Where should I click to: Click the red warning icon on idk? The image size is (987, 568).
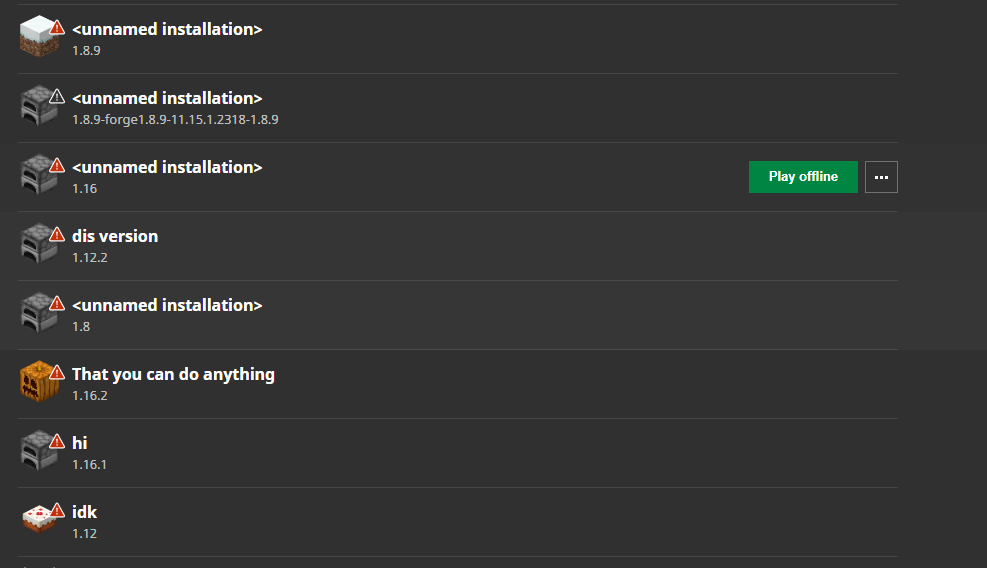pyautogui.click(x=57, y=510)
